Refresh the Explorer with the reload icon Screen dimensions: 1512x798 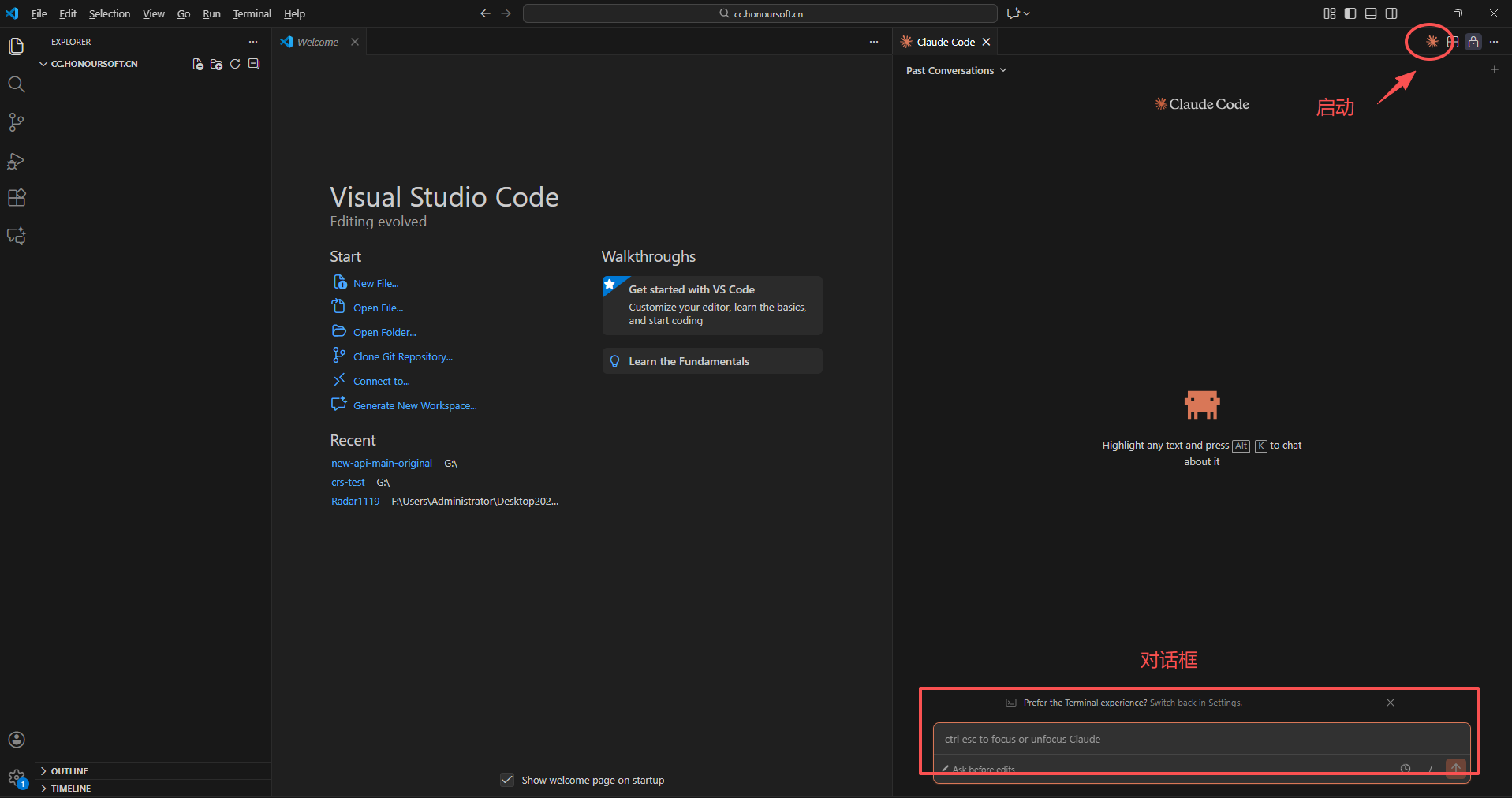coord(235,64)
